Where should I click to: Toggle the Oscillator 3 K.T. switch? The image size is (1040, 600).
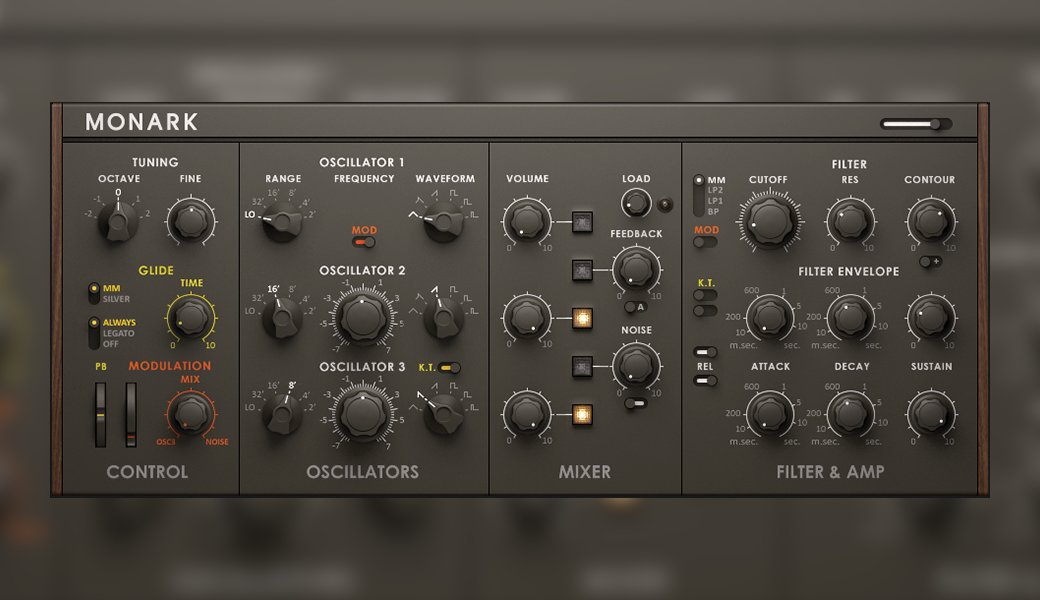450,368
